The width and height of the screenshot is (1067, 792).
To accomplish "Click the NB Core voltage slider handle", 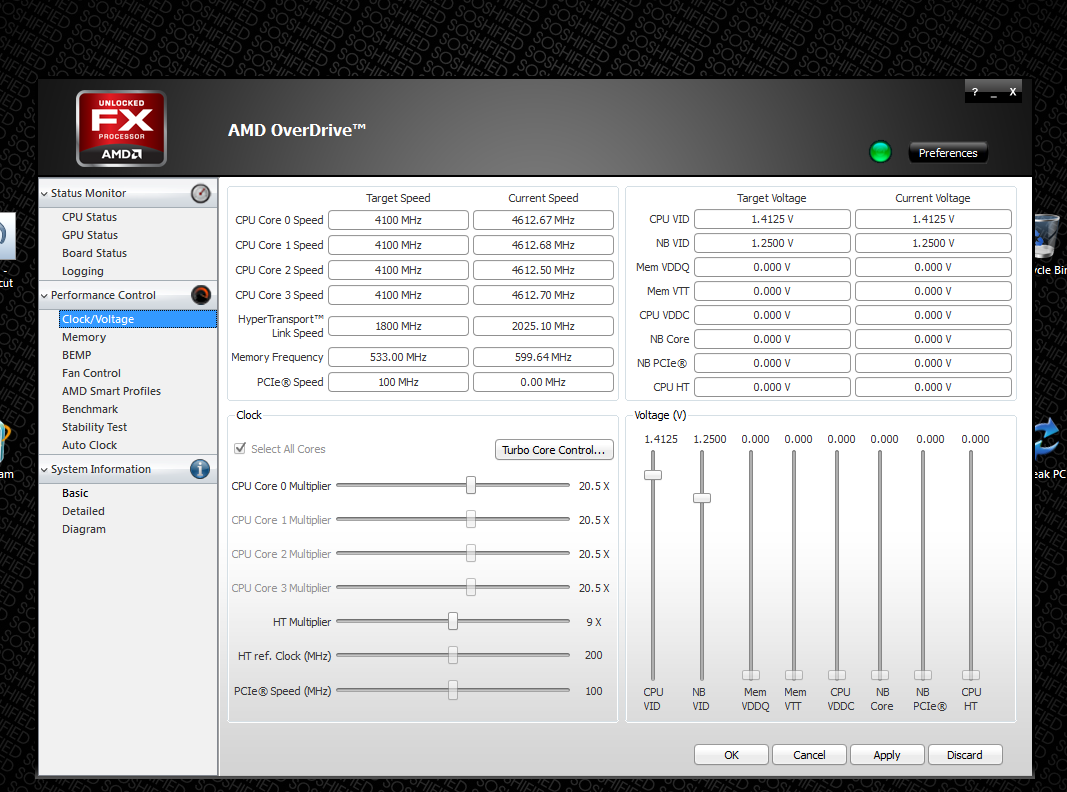I will pyautogui.click(x=880, y=675).
